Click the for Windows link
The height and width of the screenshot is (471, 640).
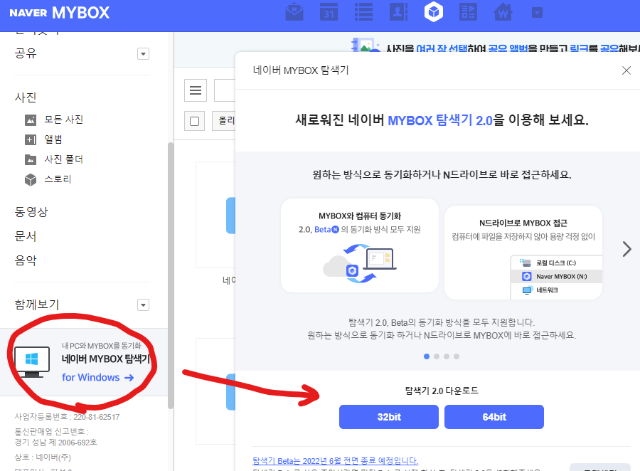coord(98,378)
